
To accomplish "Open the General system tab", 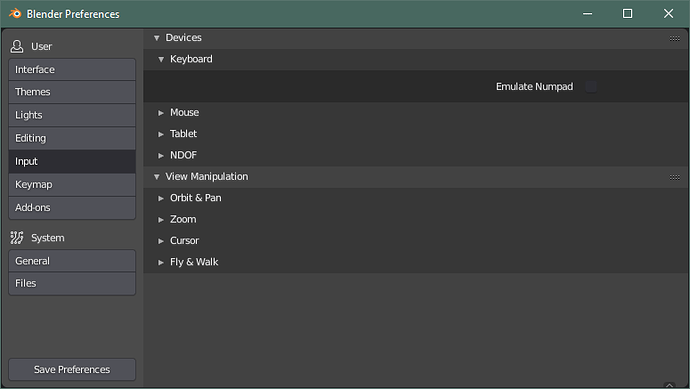I will pos(72,261).
